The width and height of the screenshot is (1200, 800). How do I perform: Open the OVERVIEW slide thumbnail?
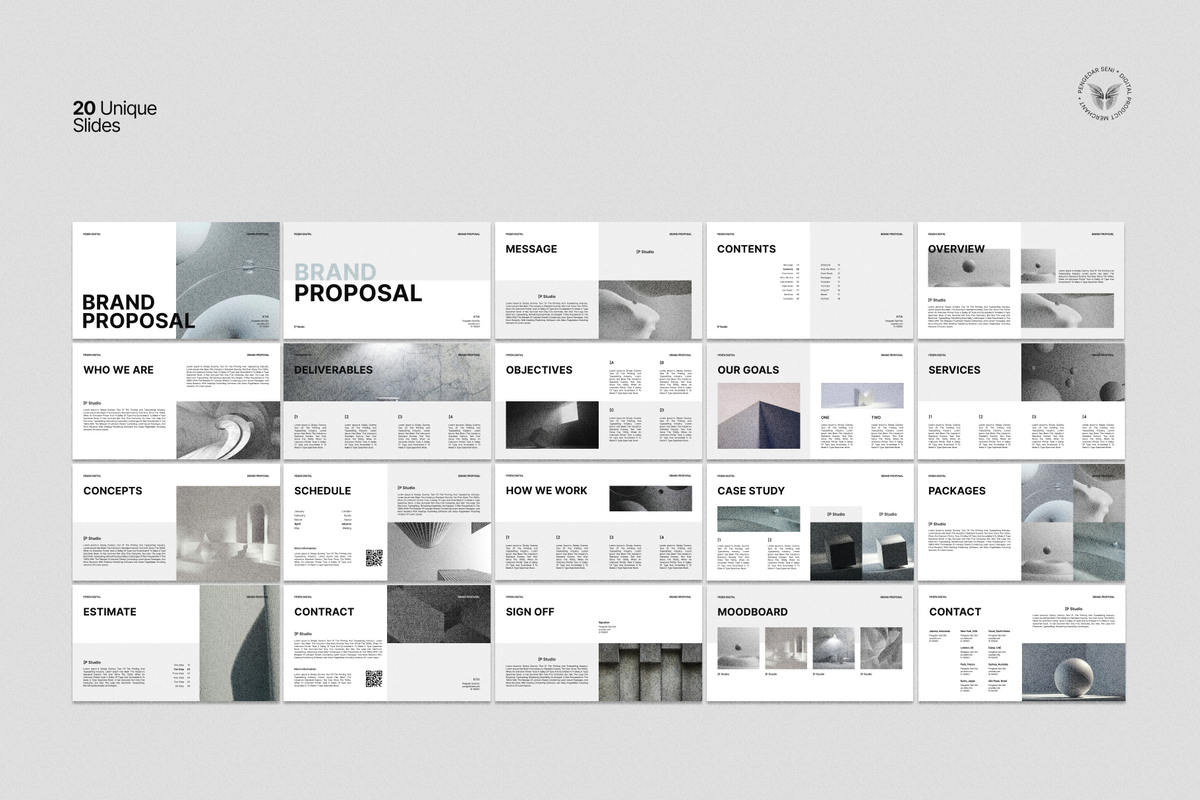coord(1022,281)
